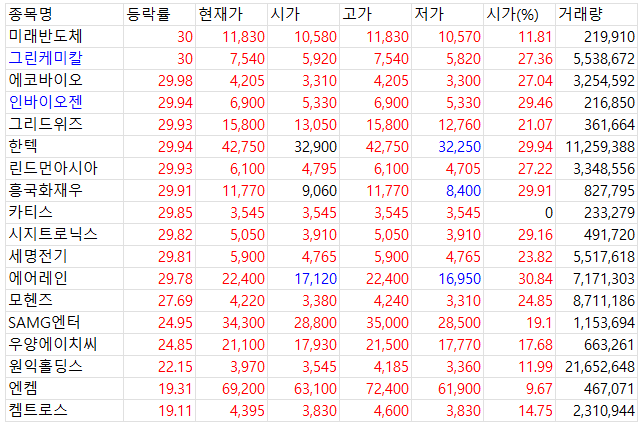The height and width of the screenshot is (428, 642).
Task: Click the current price 69,200
Action: click(x=243, y=389)
